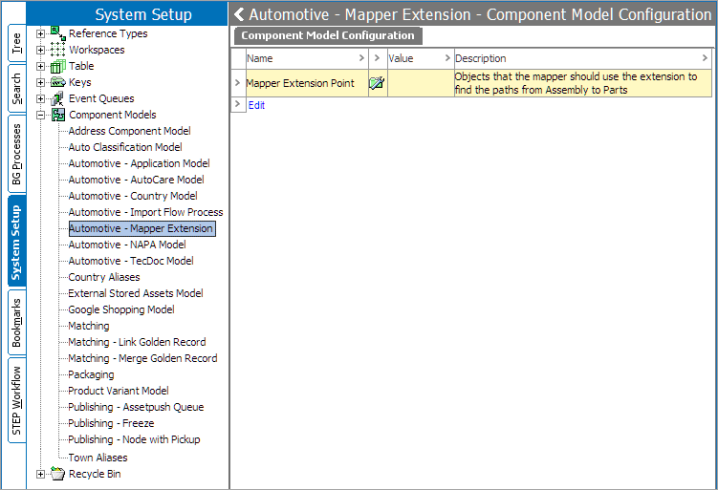Go back using the title bar chevron

(239, 14)
